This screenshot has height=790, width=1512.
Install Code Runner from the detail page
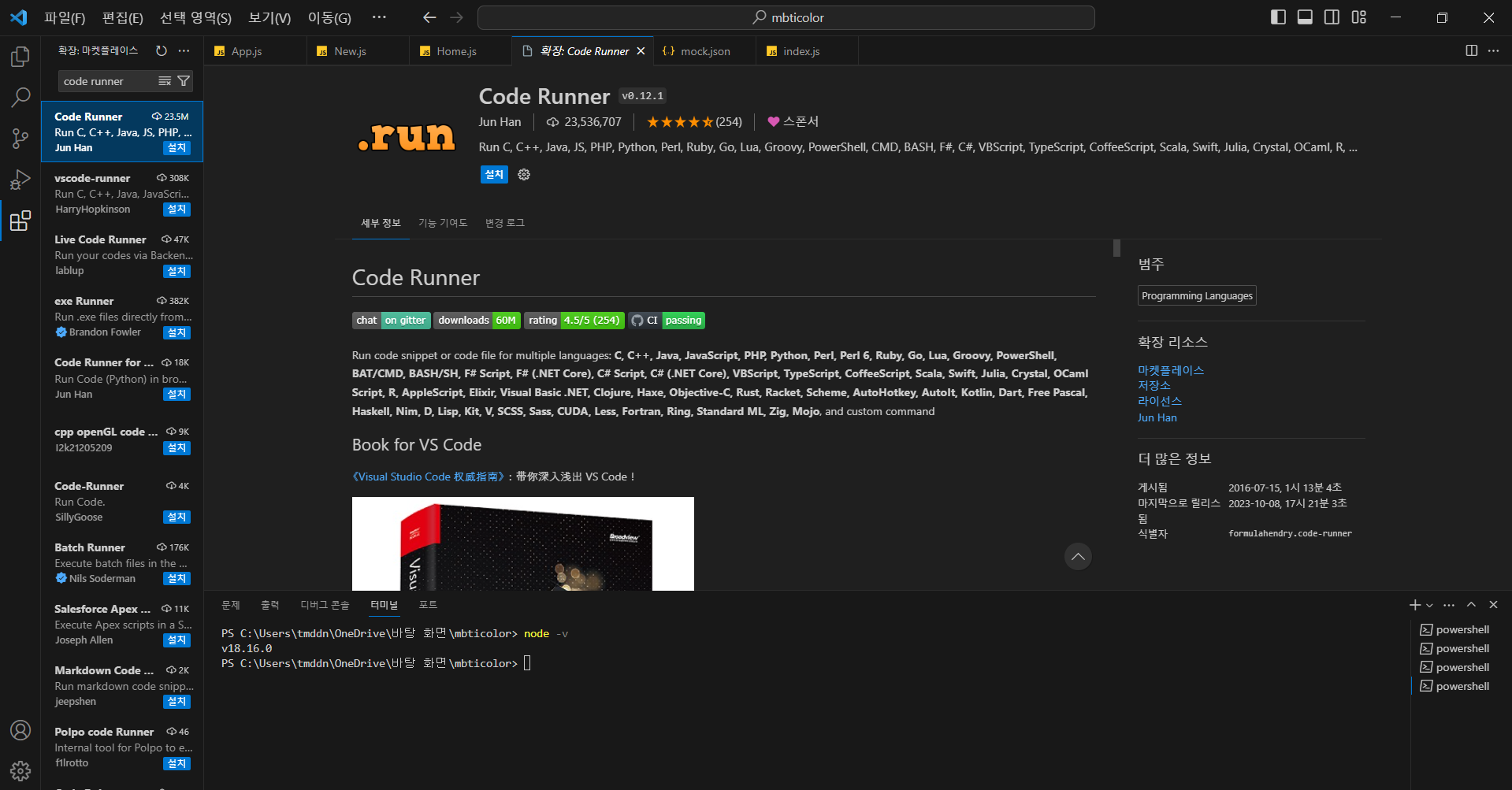click(494, 175)
